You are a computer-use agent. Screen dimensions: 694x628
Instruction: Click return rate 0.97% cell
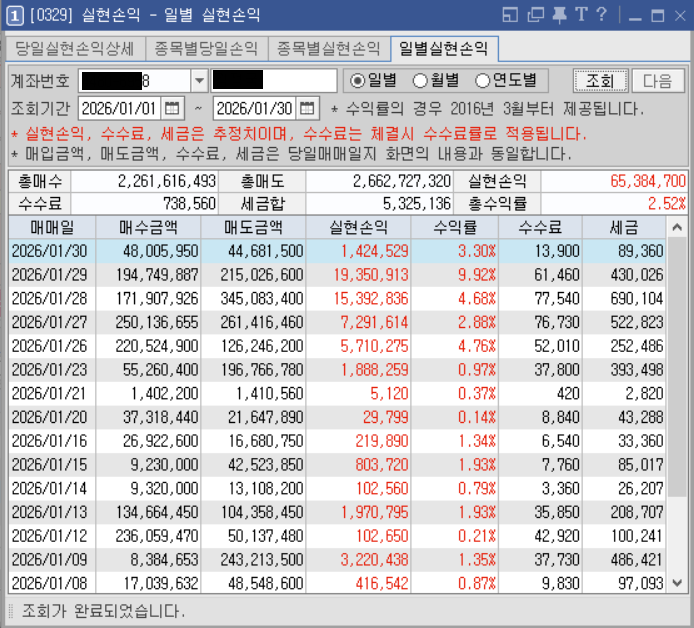tap(477, 370)
